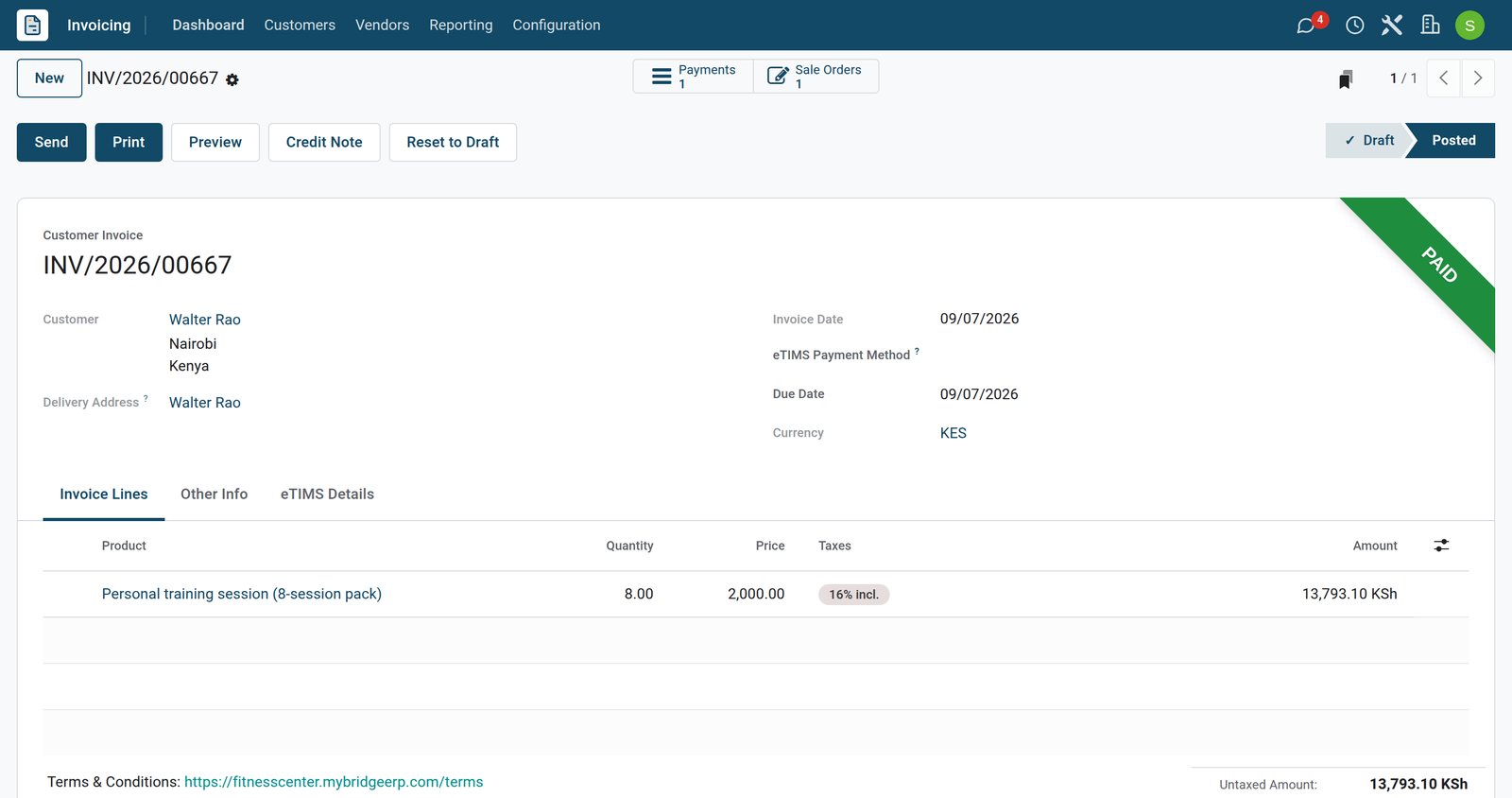The height and width of the screenshot is (798, 1512).
Task: Select the Posted status stage
Action: coord(1453,140)
